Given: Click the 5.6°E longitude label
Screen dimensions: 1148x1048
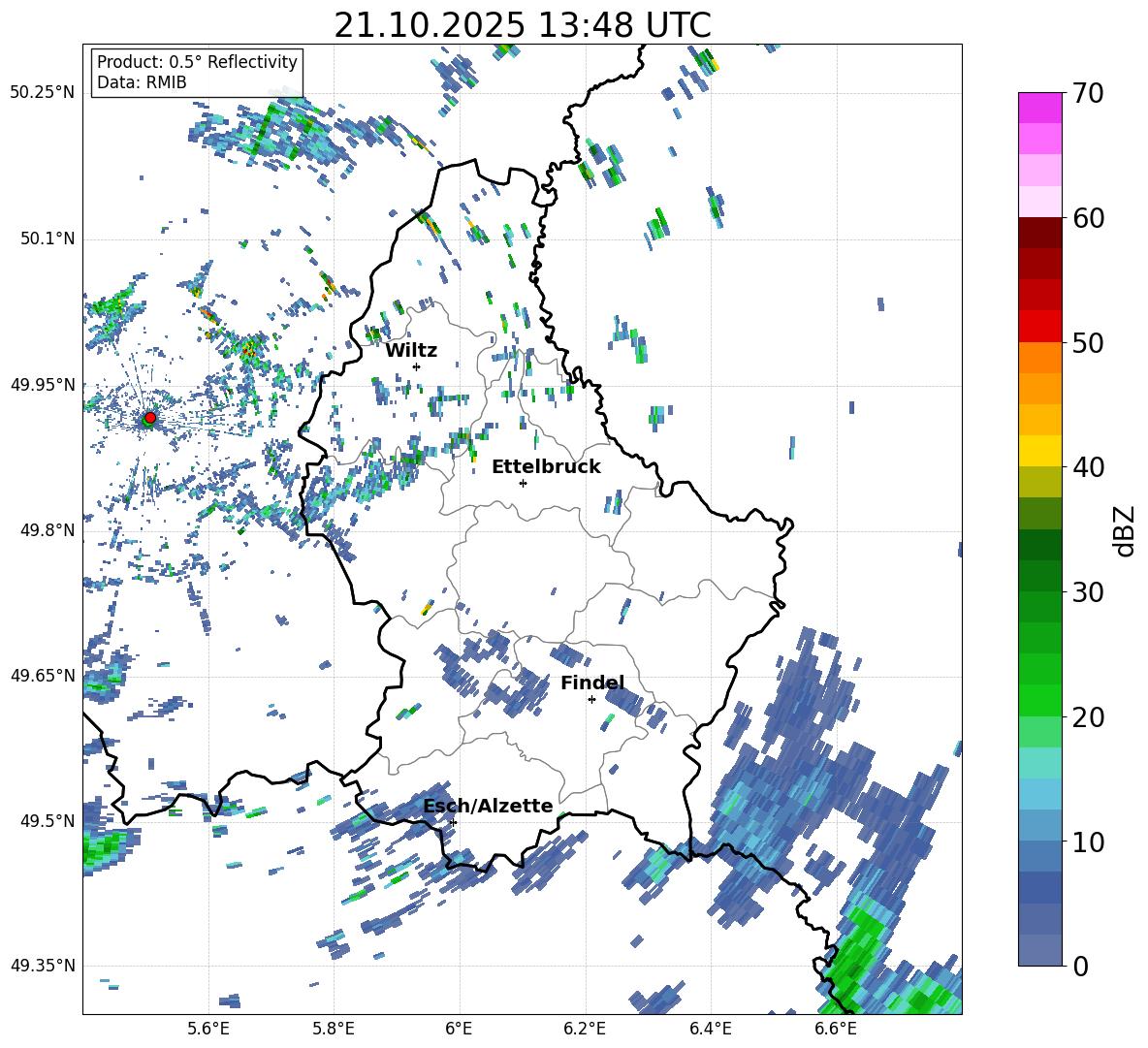Looking at the screenshot, I should pos(208,1029).
